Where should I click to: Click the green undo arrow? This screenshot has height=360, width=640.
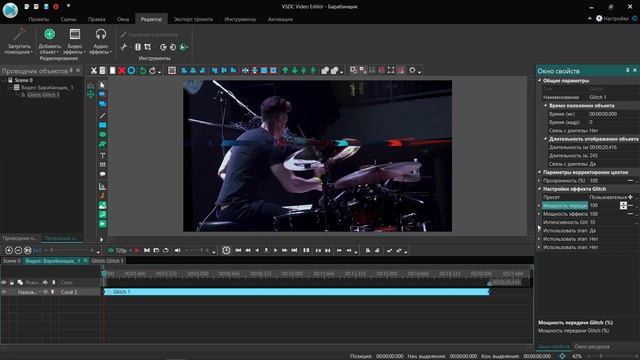tap(142, 71)
